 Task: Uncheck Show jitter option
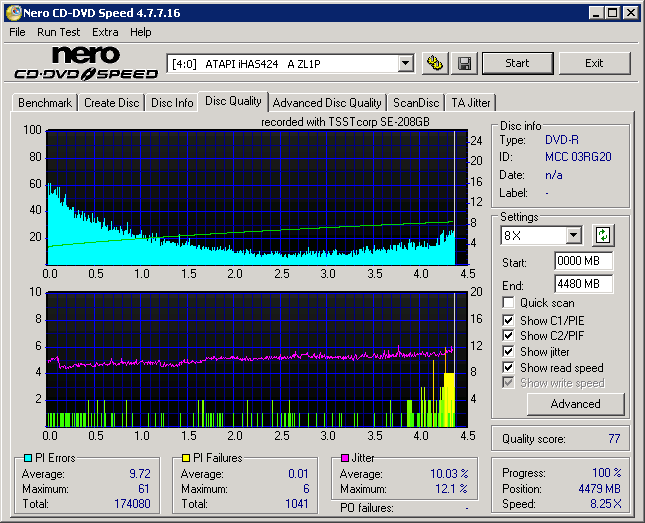509,352
